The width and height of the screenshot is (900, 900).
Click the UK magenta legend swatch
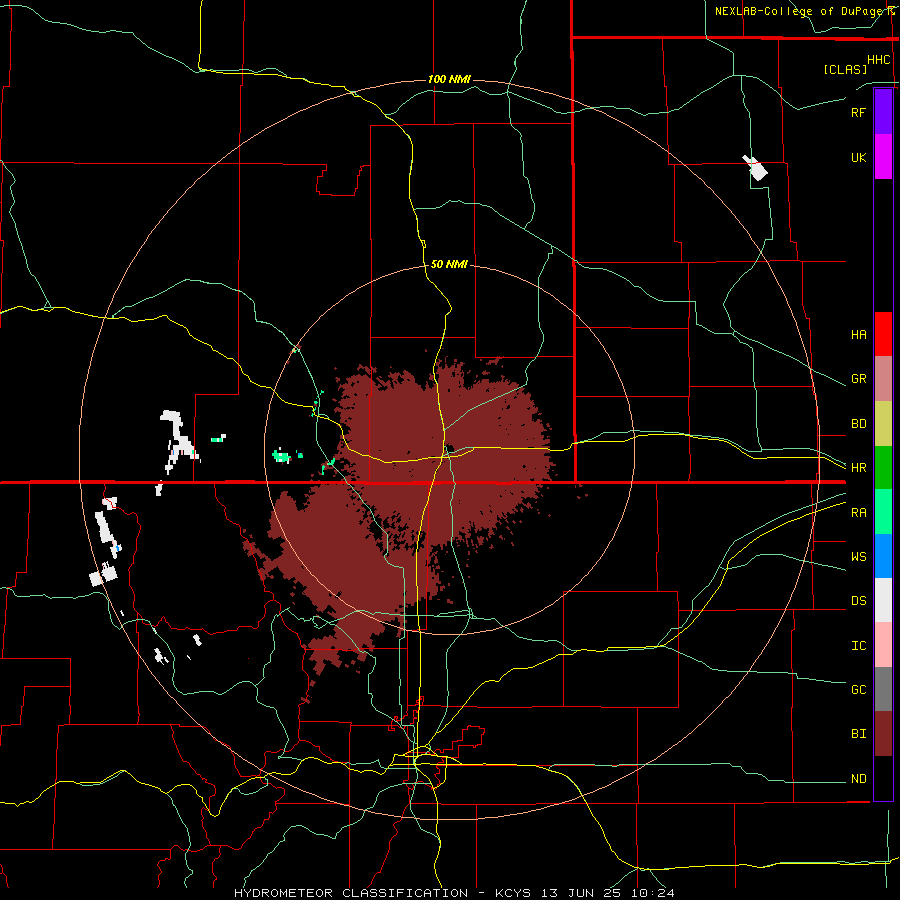883,157
